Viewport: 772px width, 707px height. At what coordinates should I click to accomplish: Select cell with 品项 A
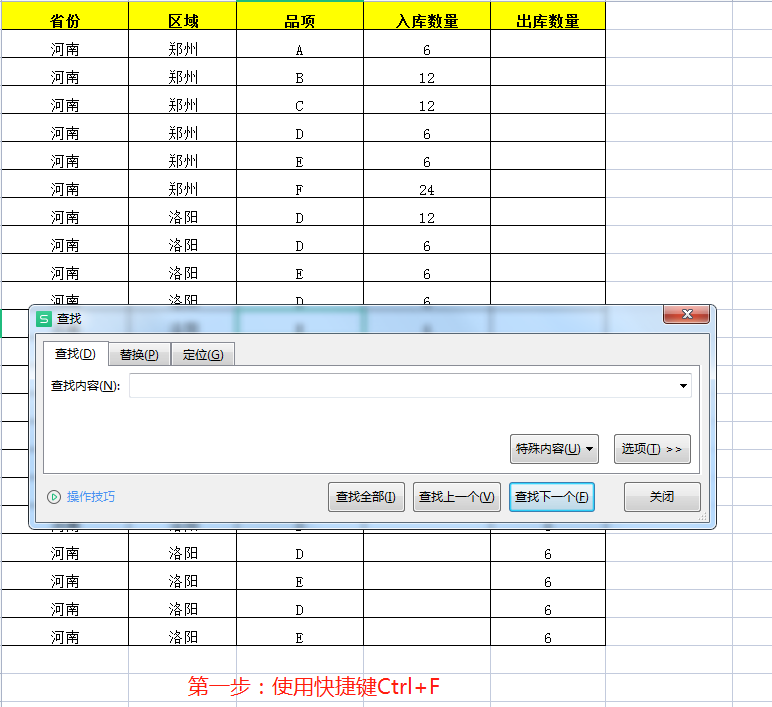(x=300, y=44)
